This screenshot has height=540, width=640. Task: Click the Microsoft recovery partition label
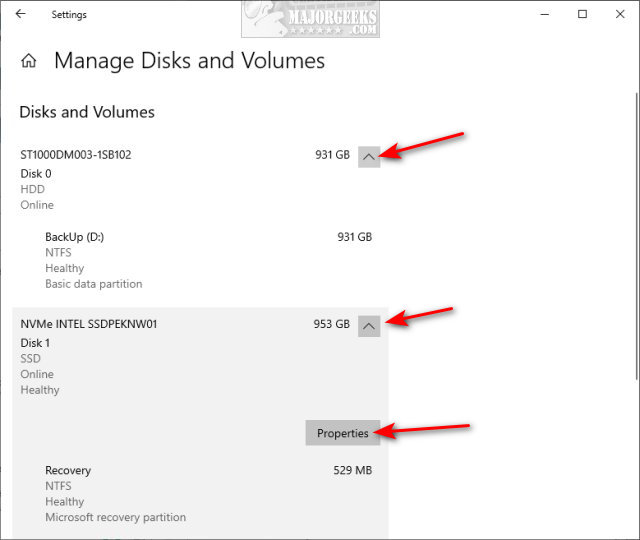pos(115,518)
